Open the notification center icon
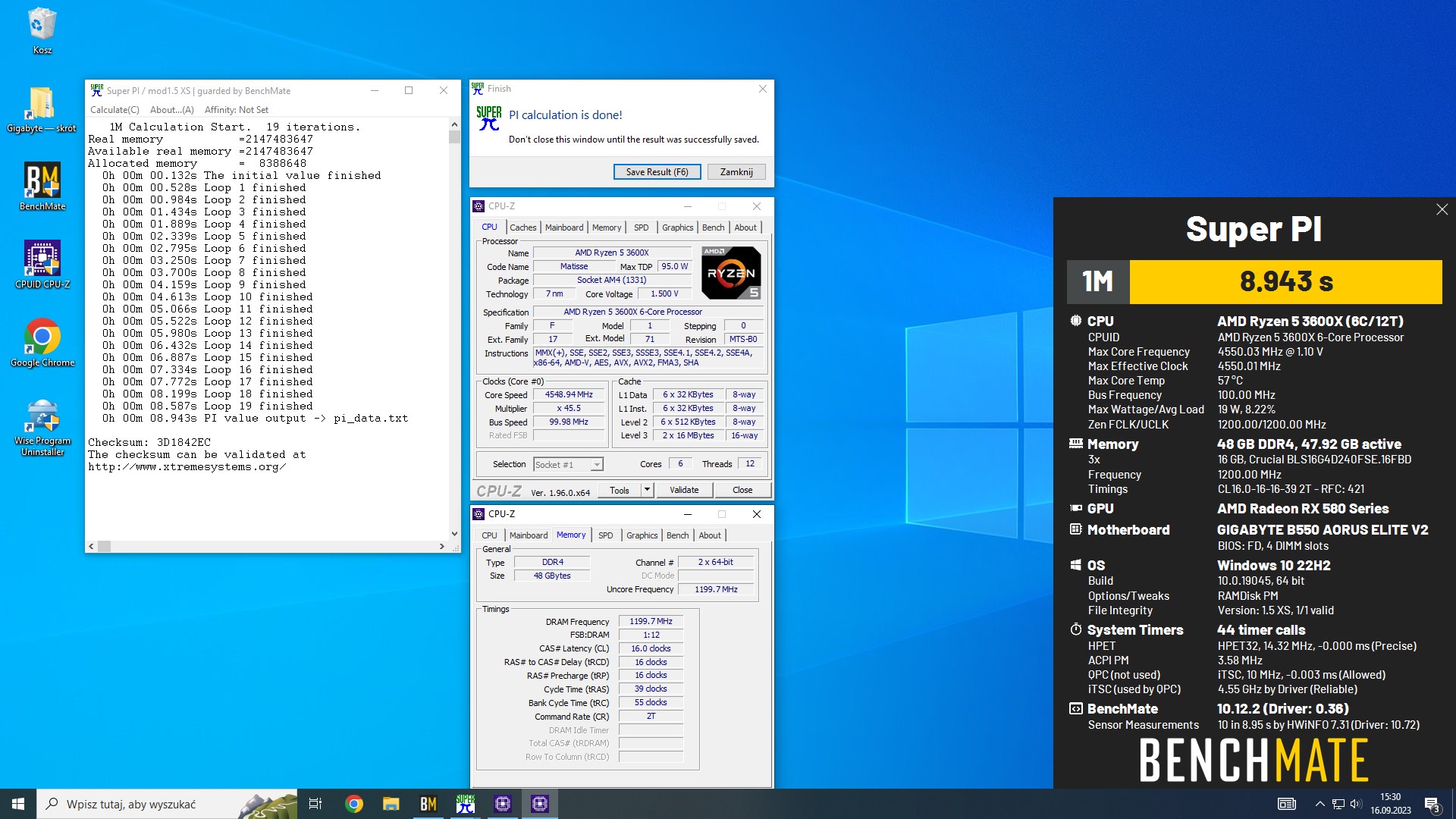Image resolution: width=1456 pixels, height=819 pixels. click(x=1432, y=804)
